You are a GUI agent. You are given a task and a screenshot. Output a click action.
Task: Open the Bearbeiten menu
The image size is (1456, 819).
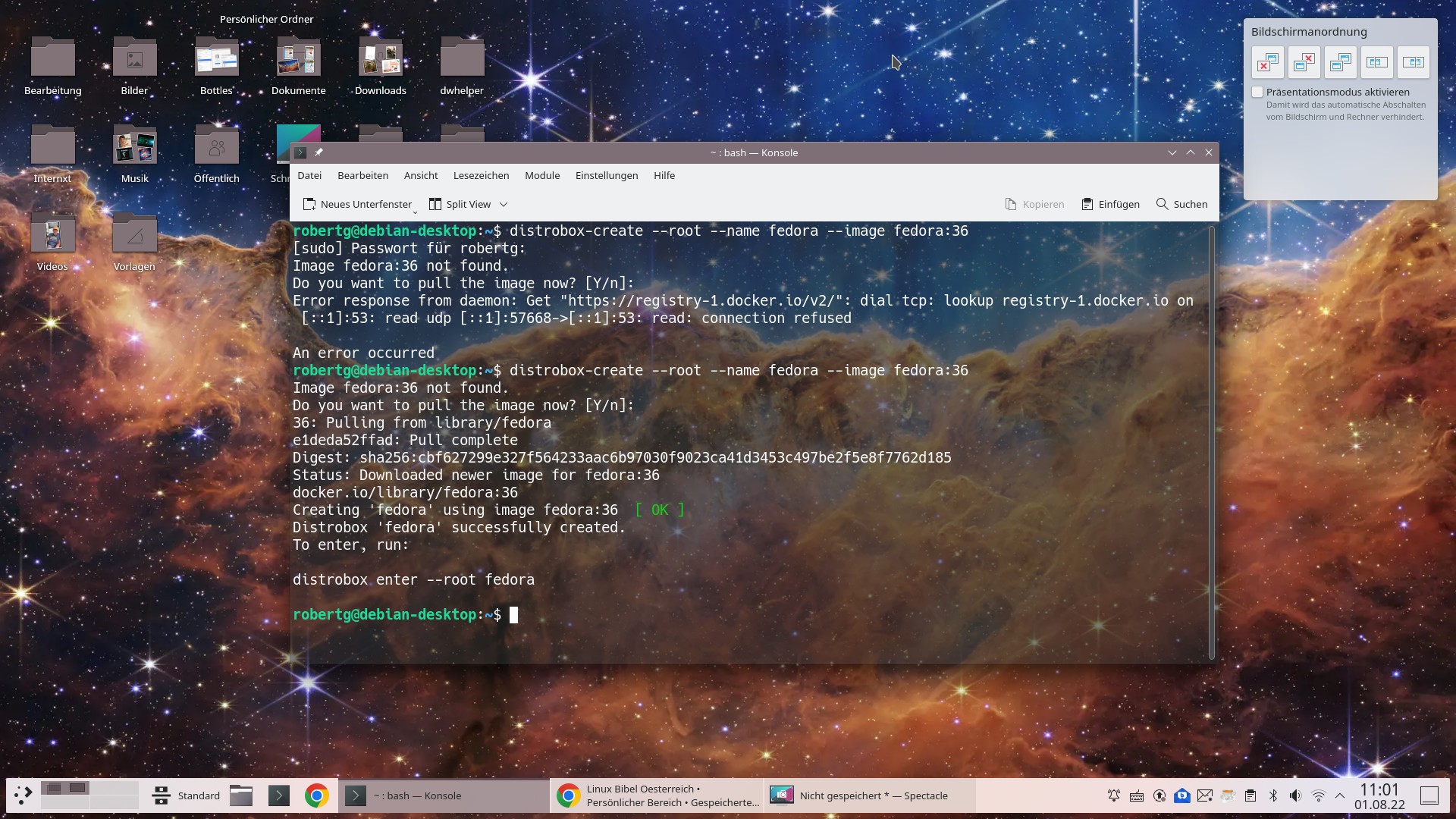tap(362, 175)
